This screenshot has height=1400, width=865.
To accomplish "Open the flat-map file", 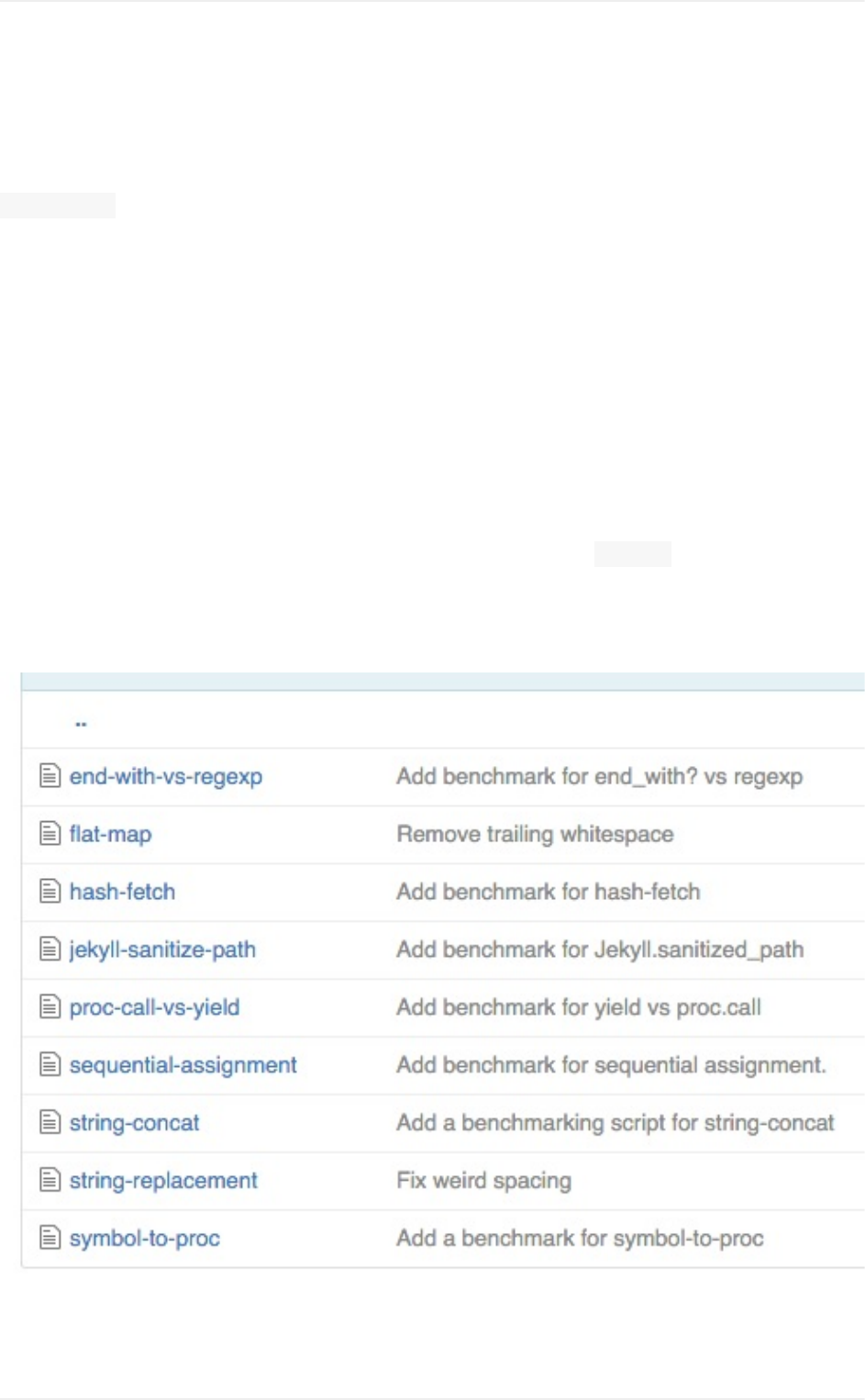I will click(x=111, y=834).
